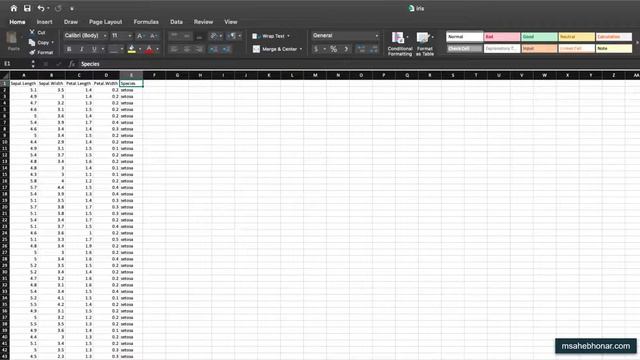This screenshot has height=360, width=640.
Task: Open the Calibri (Body) font dropdown
Action: click(85, 36)
